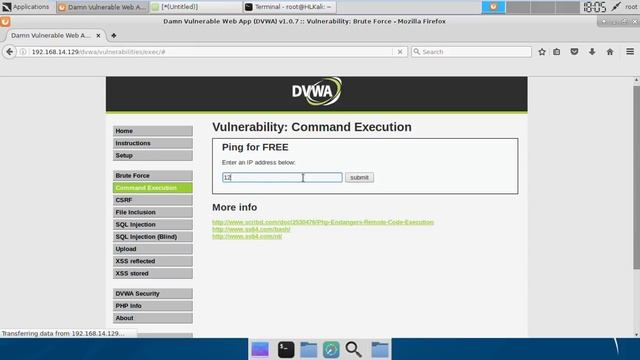
Task: Stop loading with the X in address bar
Action: click(400, 52)
